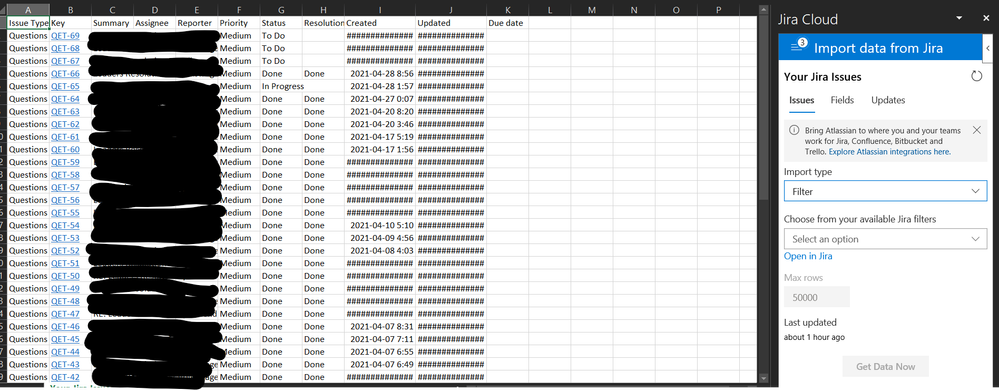Collapse the pane with the side chevron

pyautogui.click(x=988, y=48)
